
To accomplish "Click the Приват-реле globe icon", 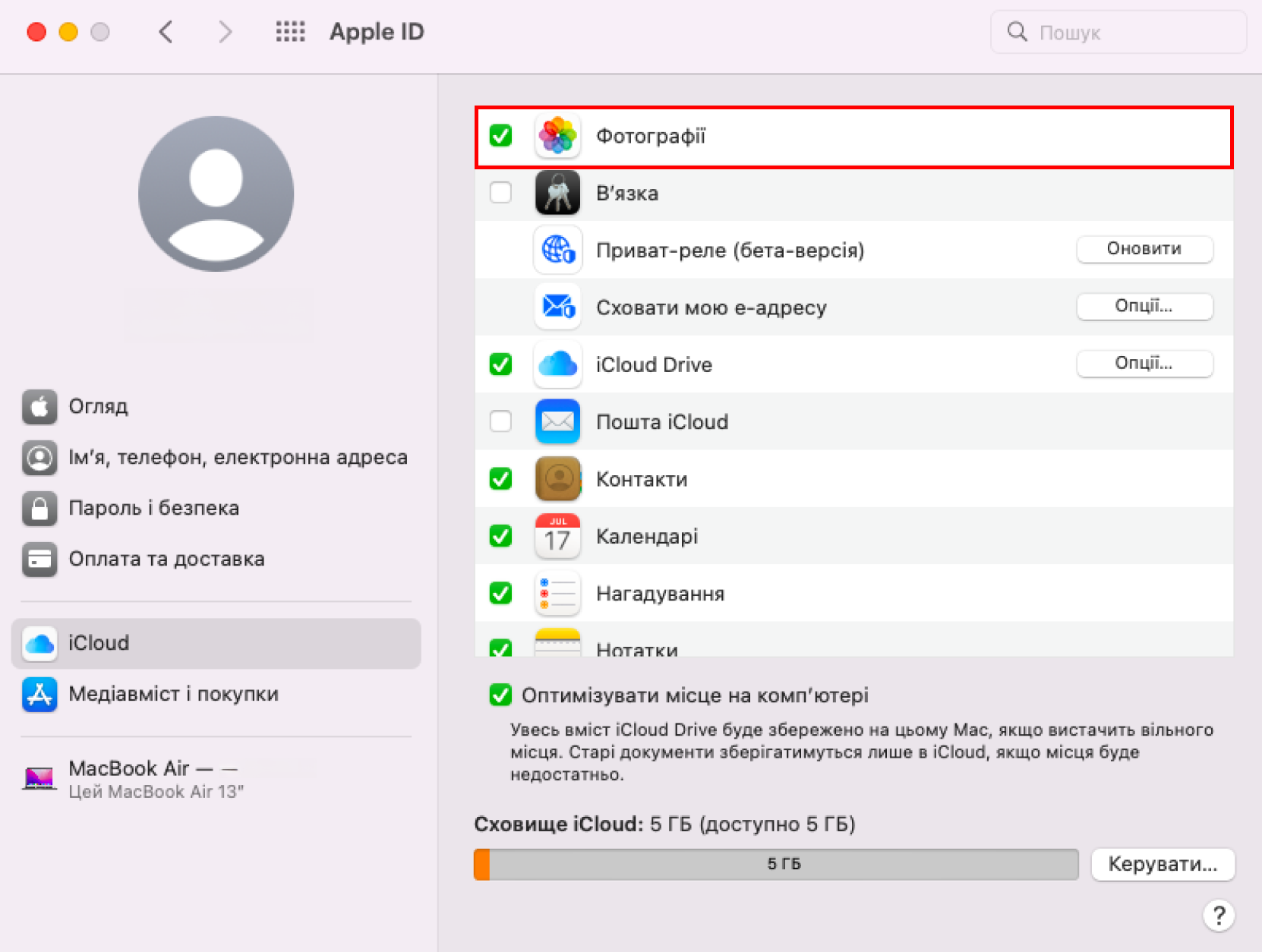I will [558, 250].
